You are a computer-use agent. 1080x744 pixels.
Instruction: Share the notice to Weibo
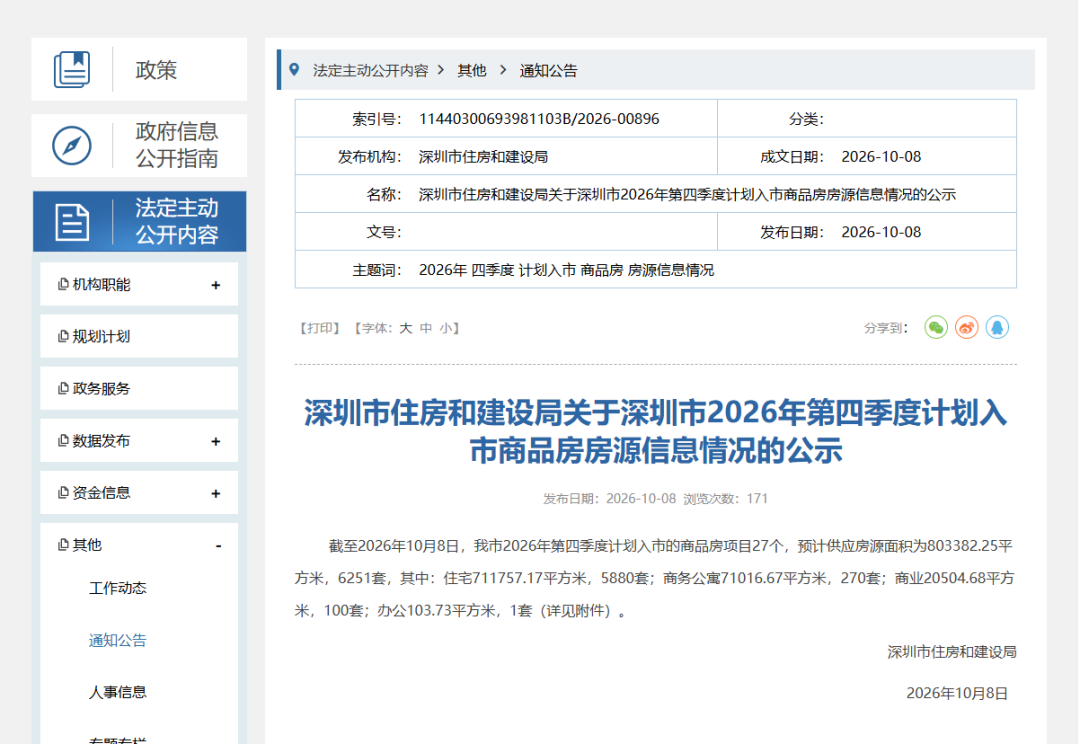pyautogui.click(x=966, y=327)
